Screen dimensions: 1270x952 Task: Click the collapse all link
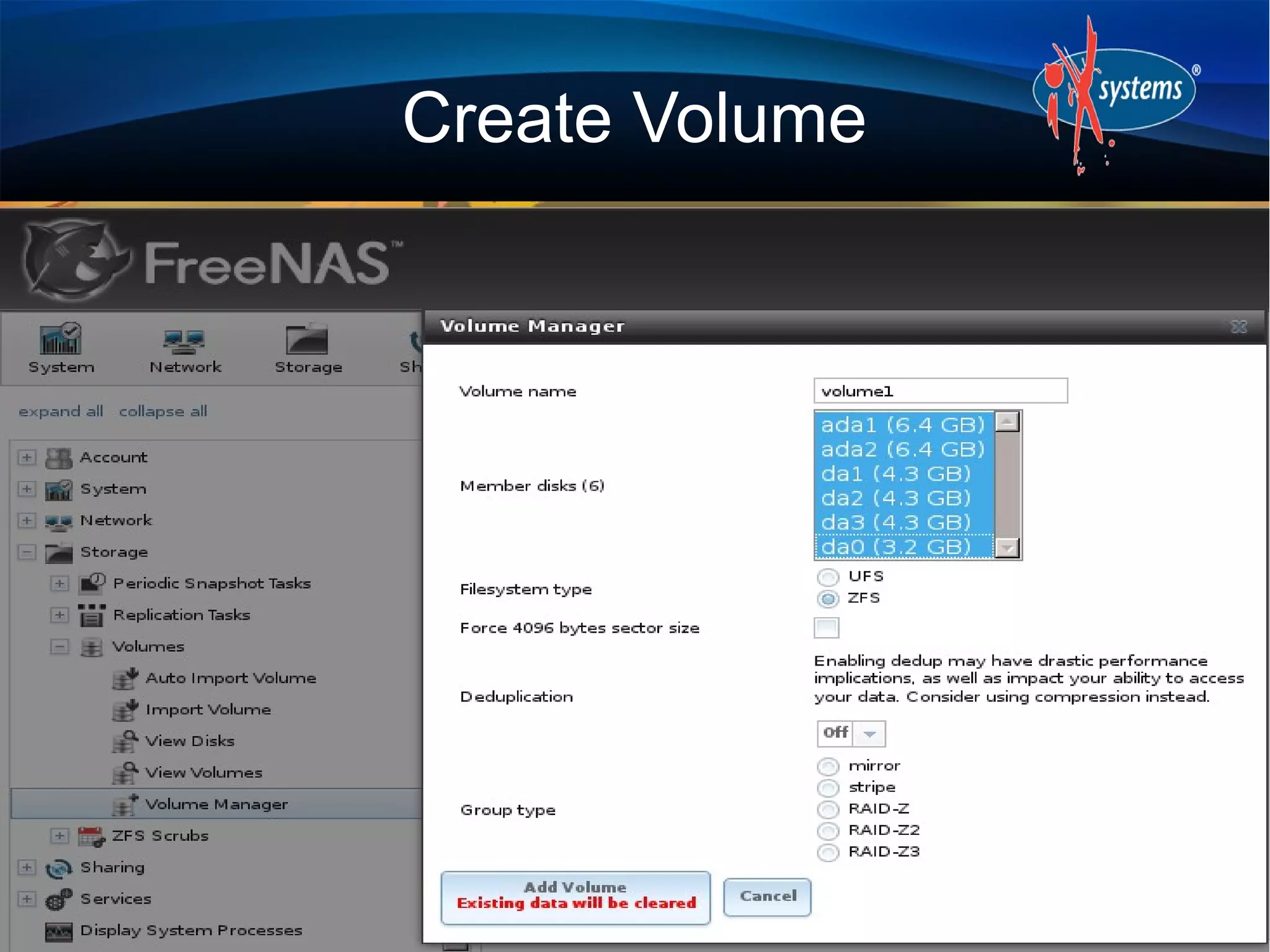[163, 412]
